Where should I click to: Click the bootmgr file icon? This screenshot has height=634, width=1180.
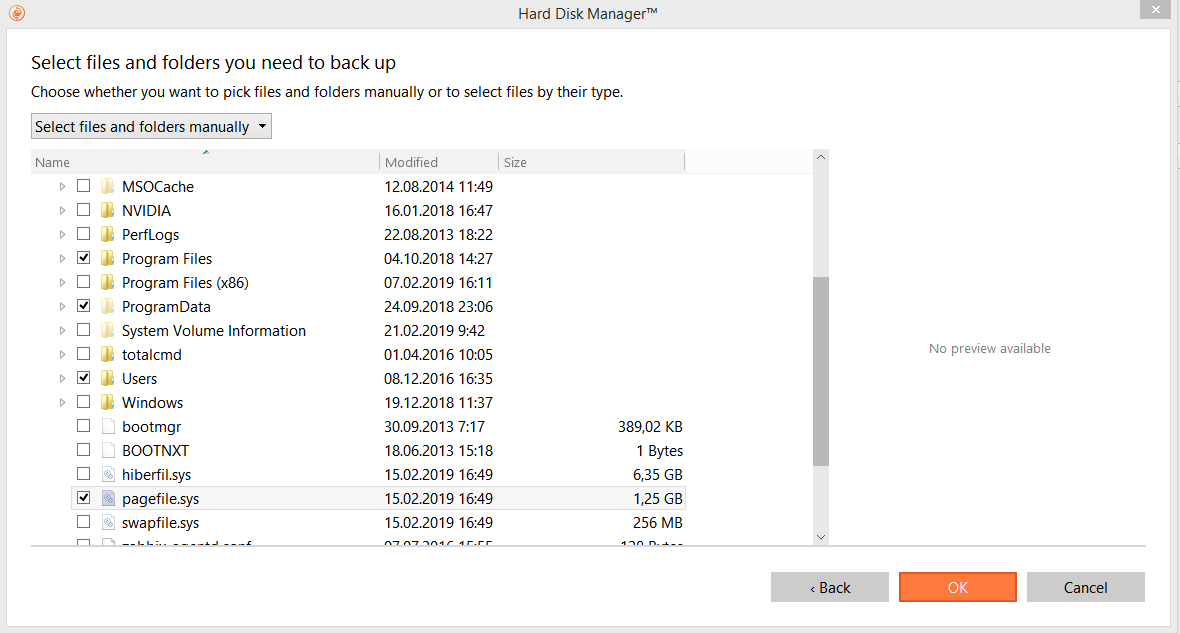[108, 427]
